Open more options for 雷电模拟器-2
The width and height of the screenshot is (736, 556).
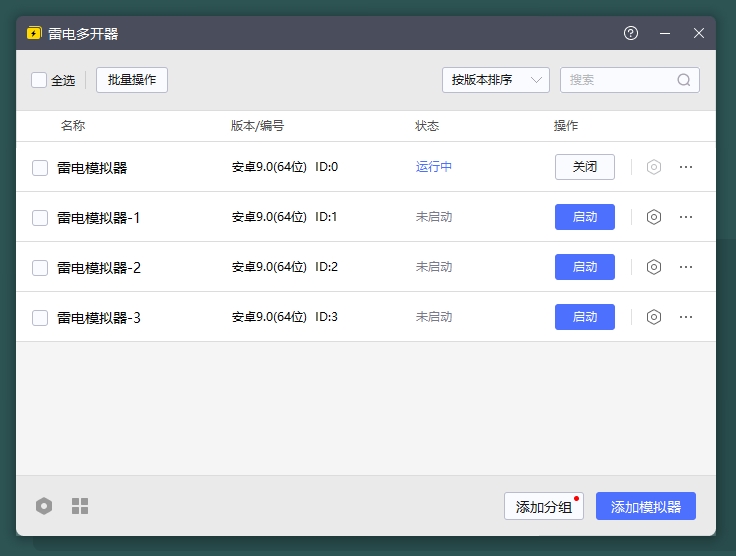click(686, 267)
